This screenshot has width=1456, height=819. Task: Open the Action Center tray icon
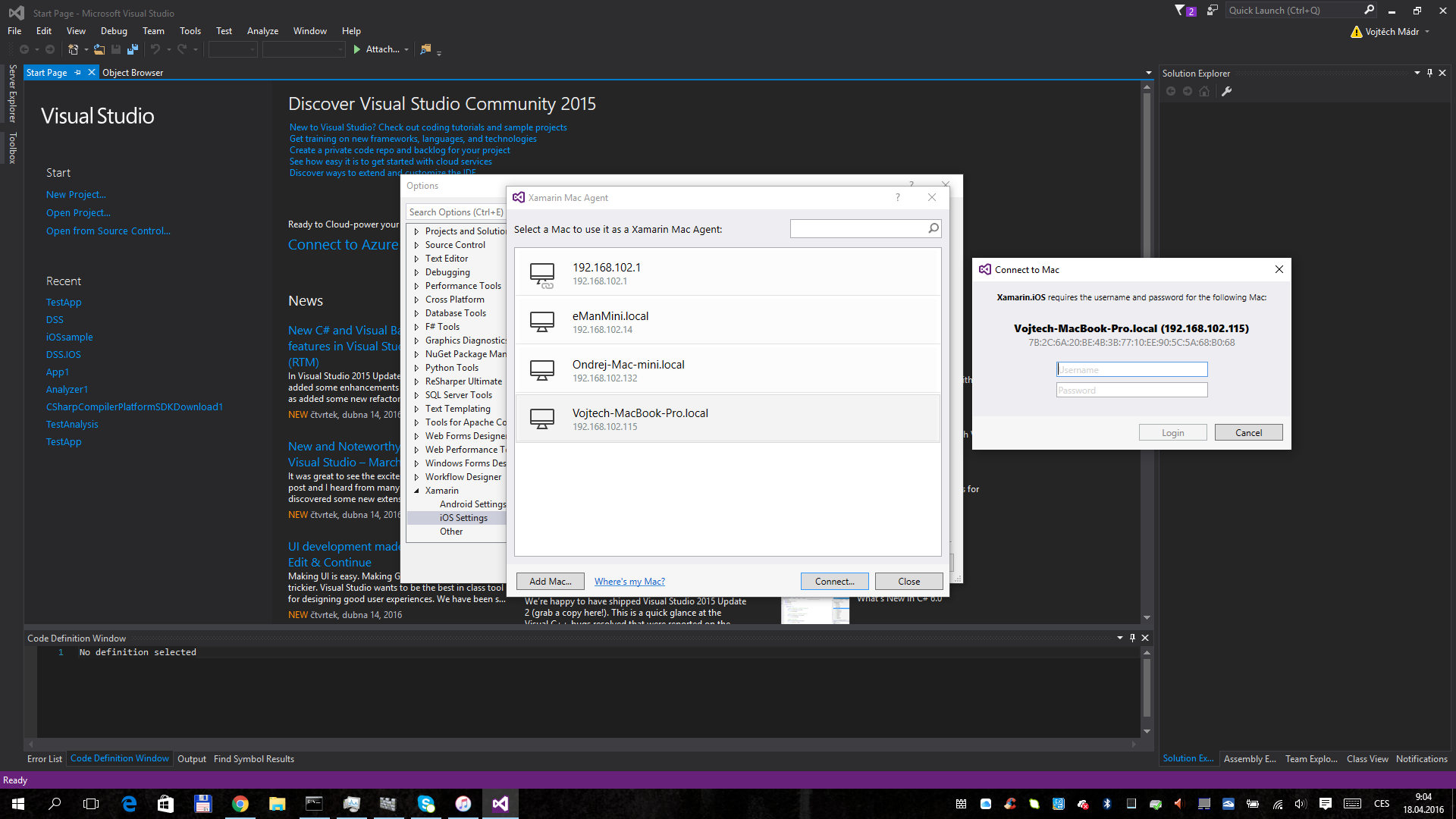[x=1326, y=804]
